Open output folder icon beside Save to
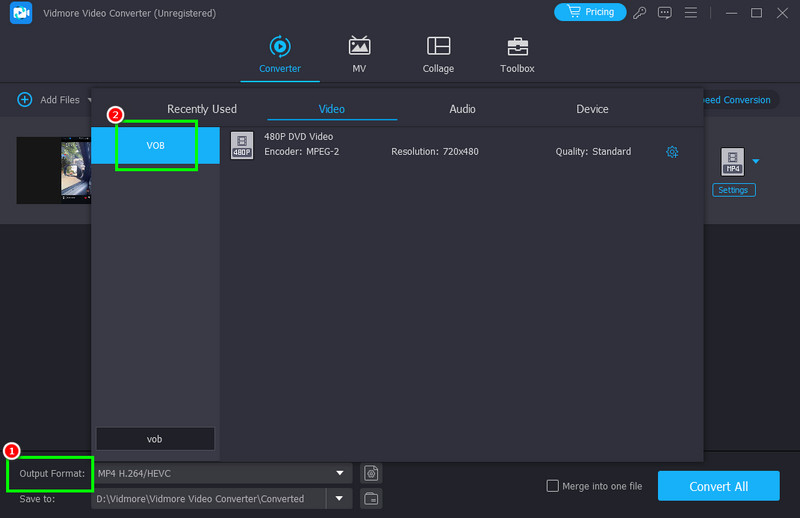The width and height of the screenshot is (800, 518). coord(371,498)
